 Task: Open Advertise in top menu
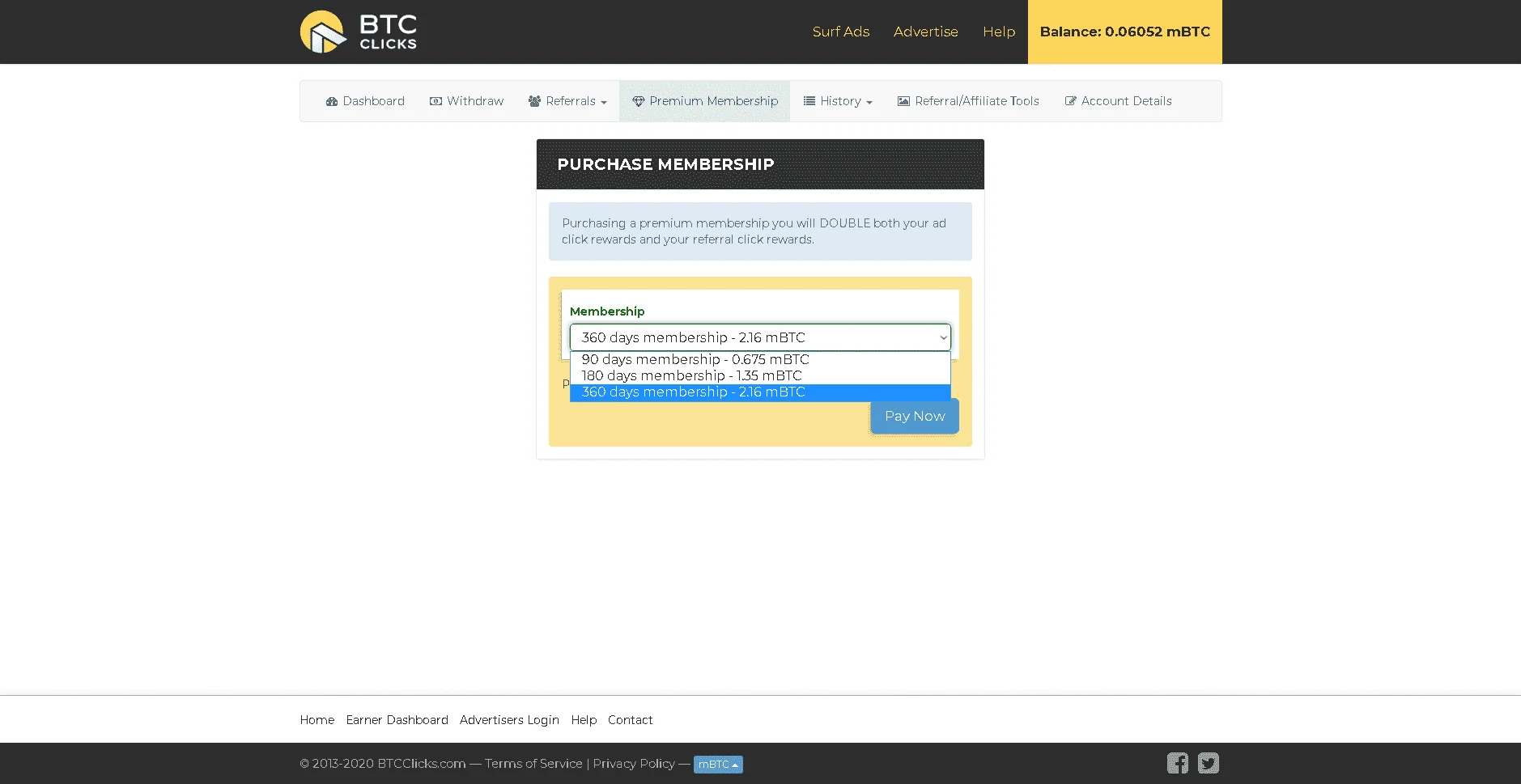click(x=926, y=32)
